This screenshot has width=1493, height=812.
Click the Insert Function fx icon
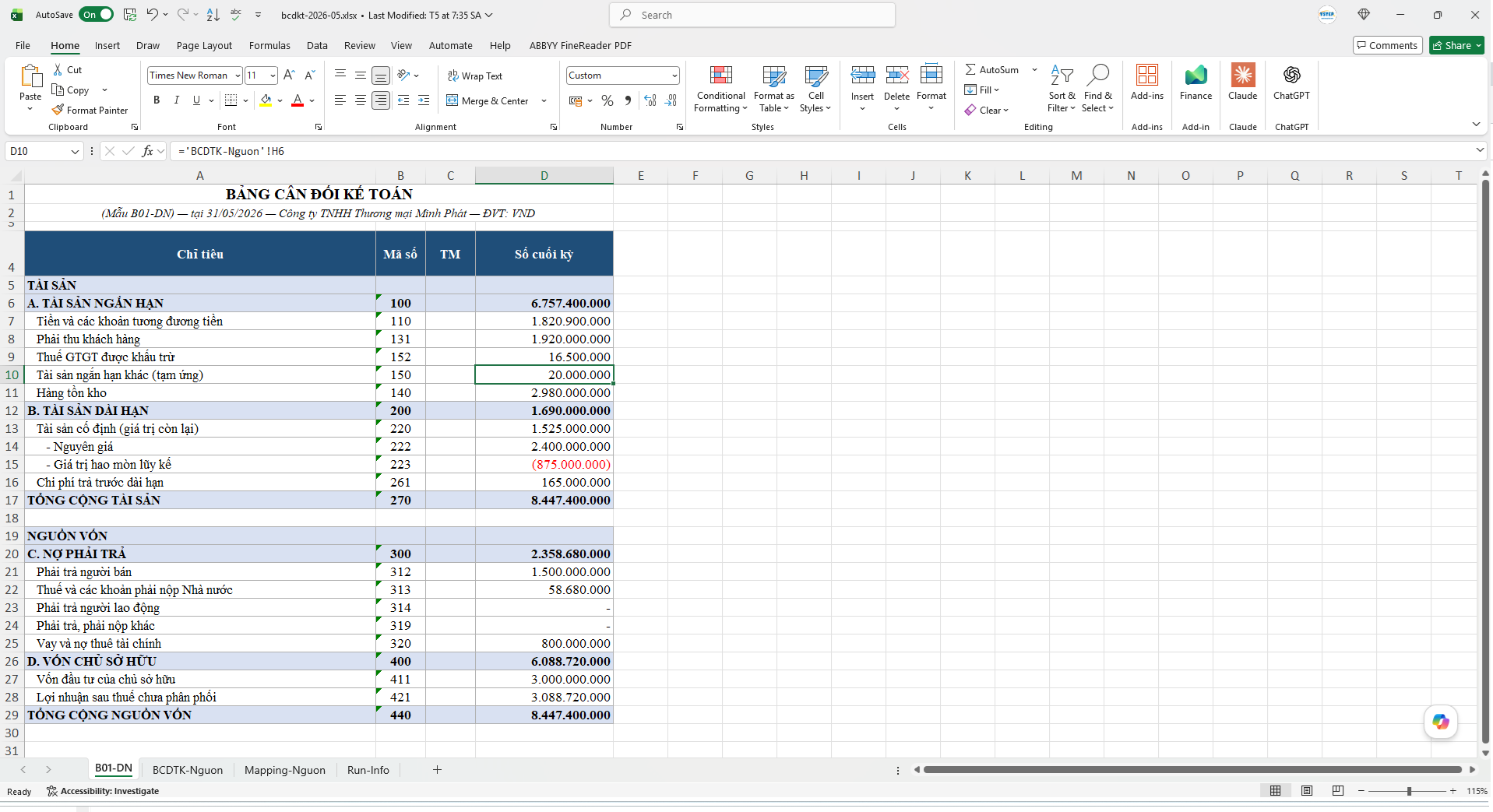tap(148, 151)
